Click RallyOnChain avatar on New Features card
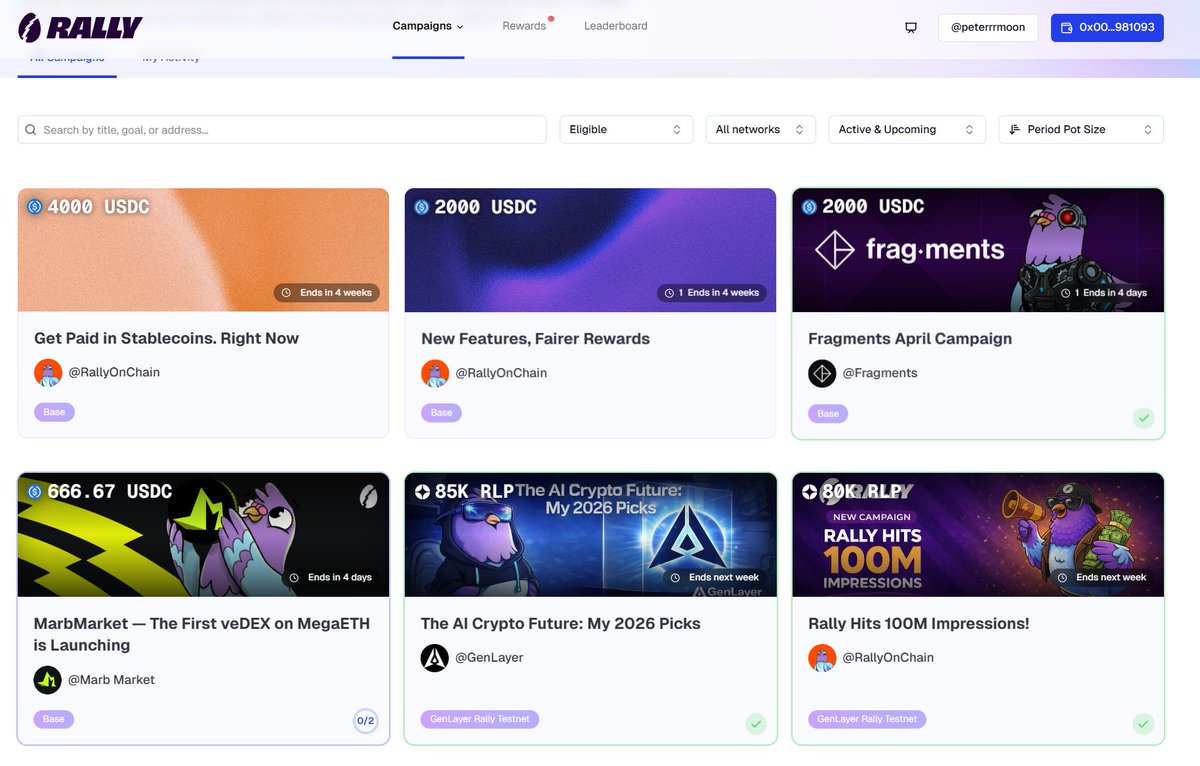Image resolution: width=1200 pixels, height=766 pixels. [x=435, y=373]
